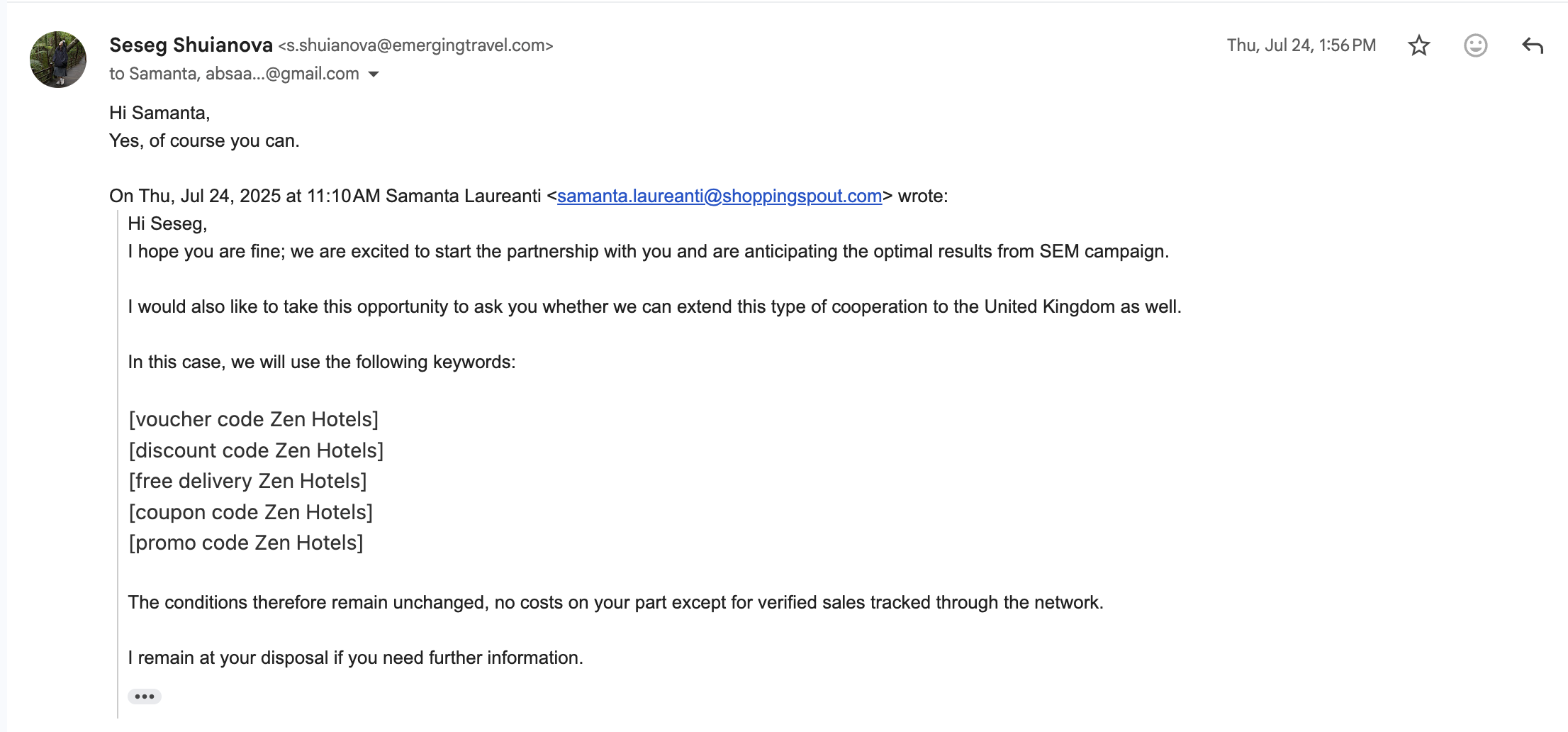
Task: Click the '[discount code Zen Hotels]' keyword
Action: pyautogui.click(x=256, y=450)
